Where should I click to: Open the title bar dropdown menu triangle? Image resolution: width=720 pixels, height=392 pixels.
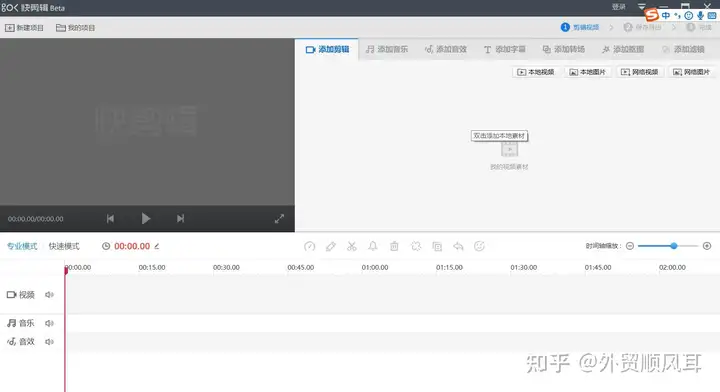(641, 6)
